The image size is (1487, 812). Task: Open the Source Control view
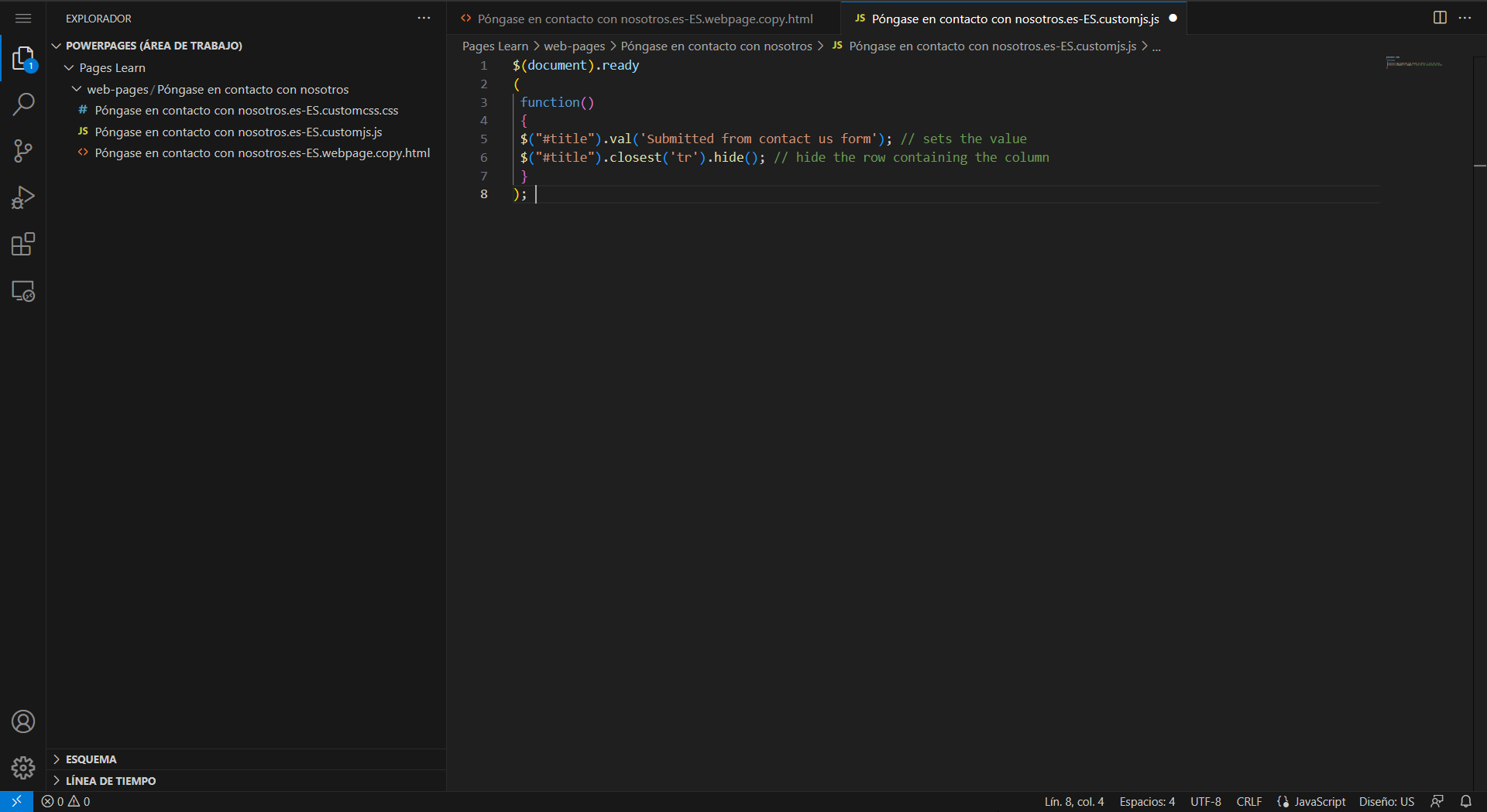pyautogui.click(x=23, y=151)
